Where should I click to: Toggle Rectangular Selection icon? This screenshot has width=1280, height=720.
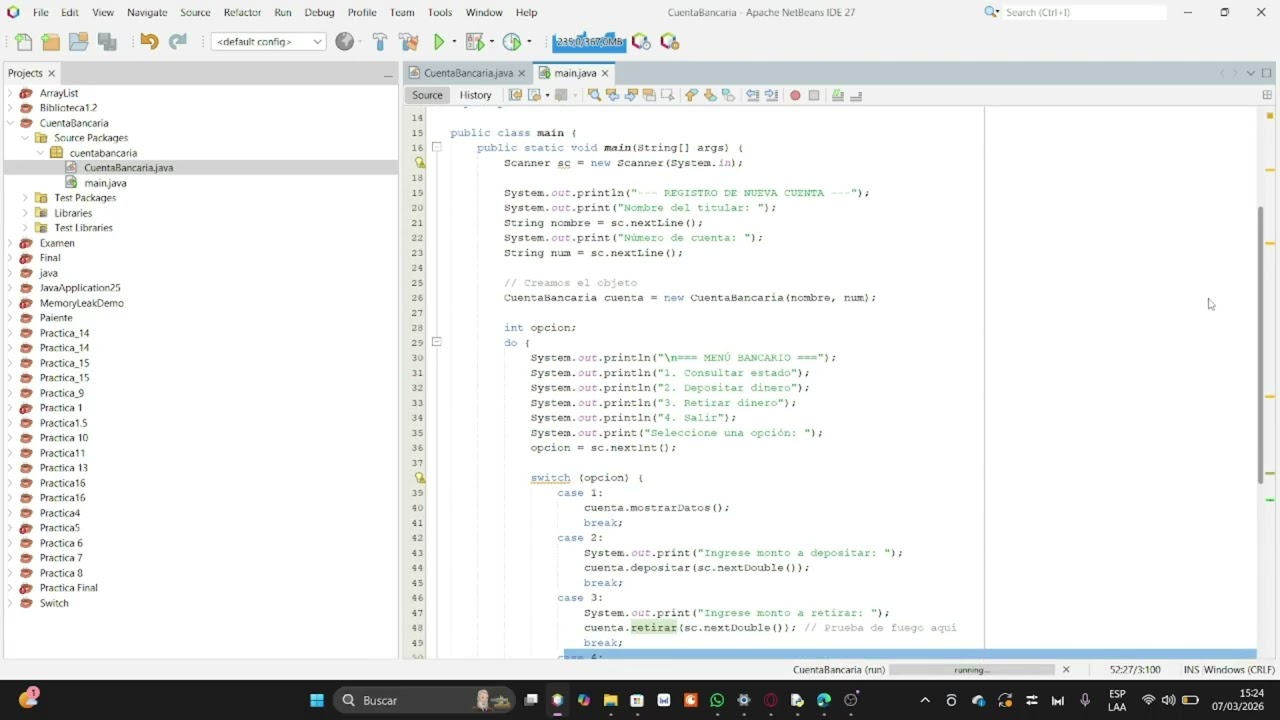tap(667, 95)
